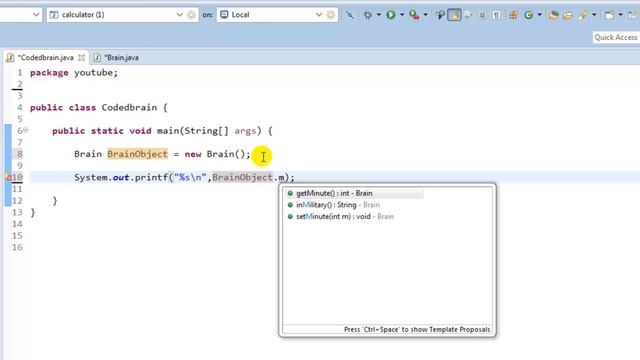Toggle Show Whitespace Characters pilcrow icon

tap(496, 15)
